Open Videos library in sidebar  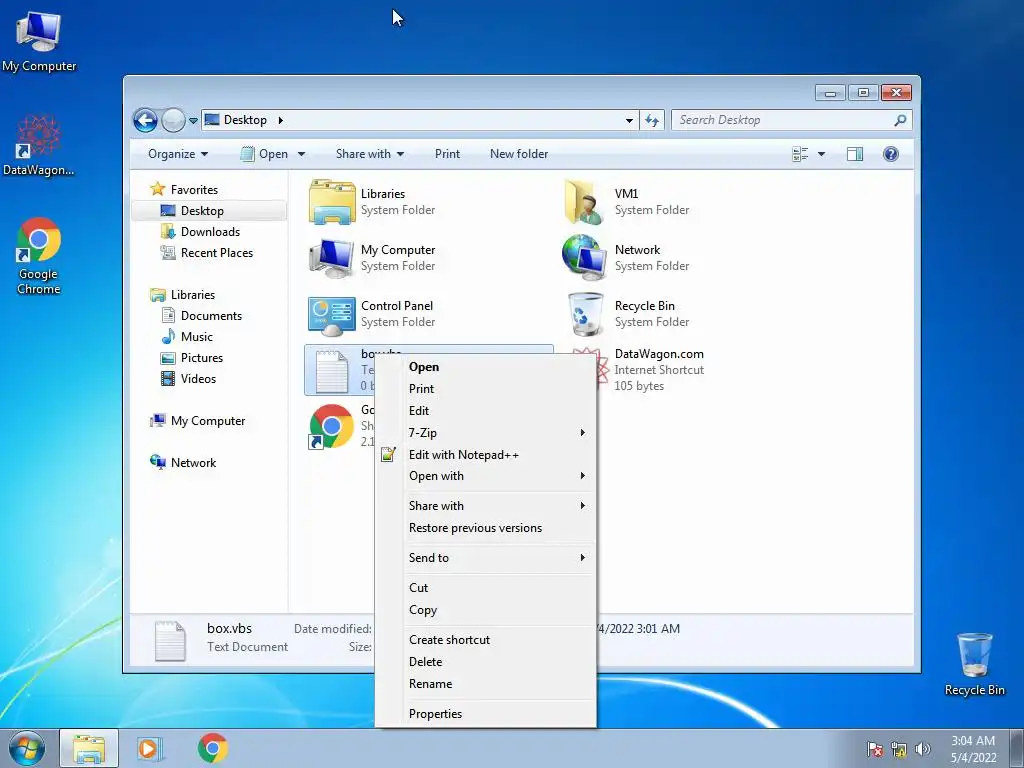[198, 379]
